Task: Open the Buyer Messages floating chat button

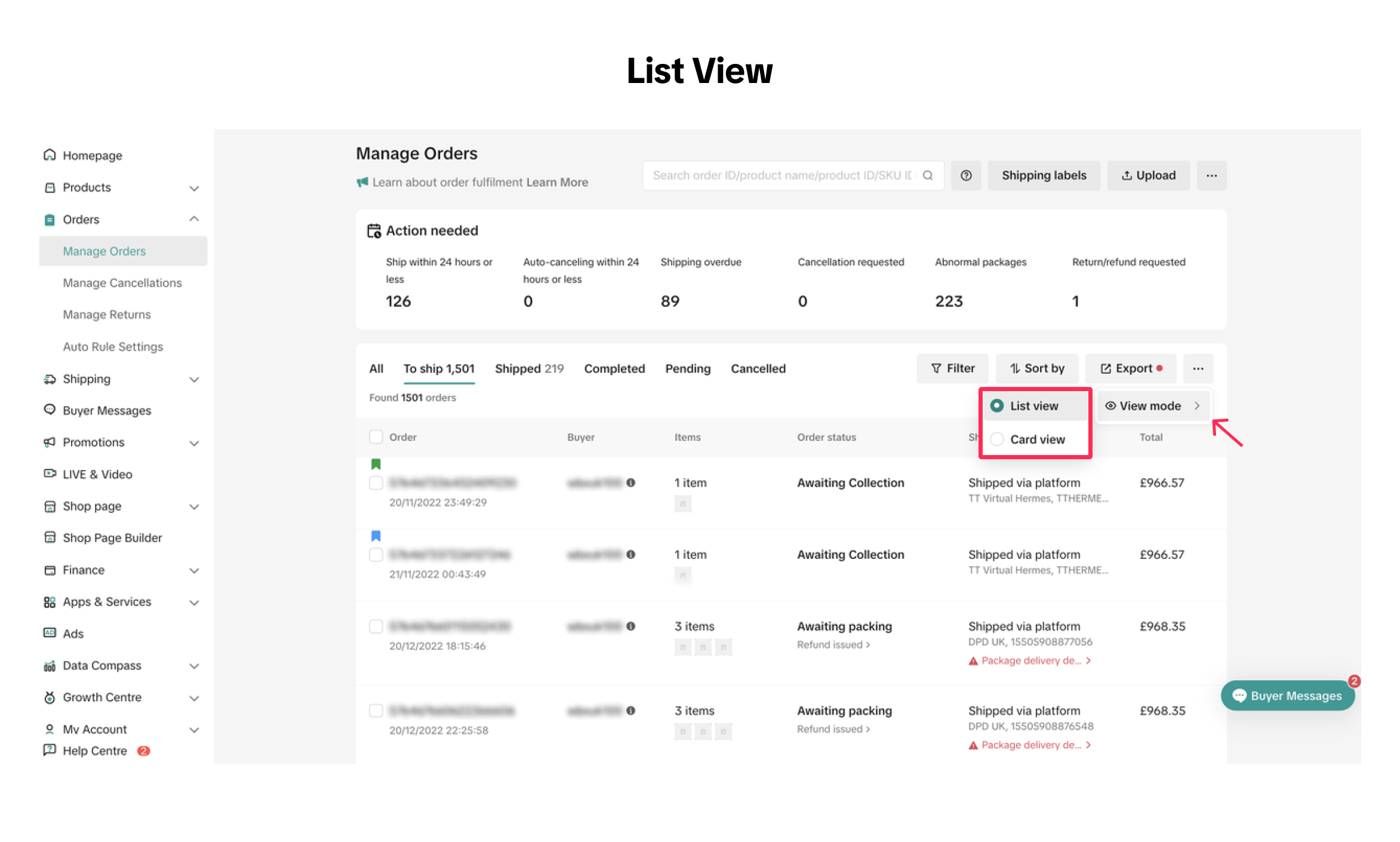Action: pyautogui.click(x=1287, y=696)
